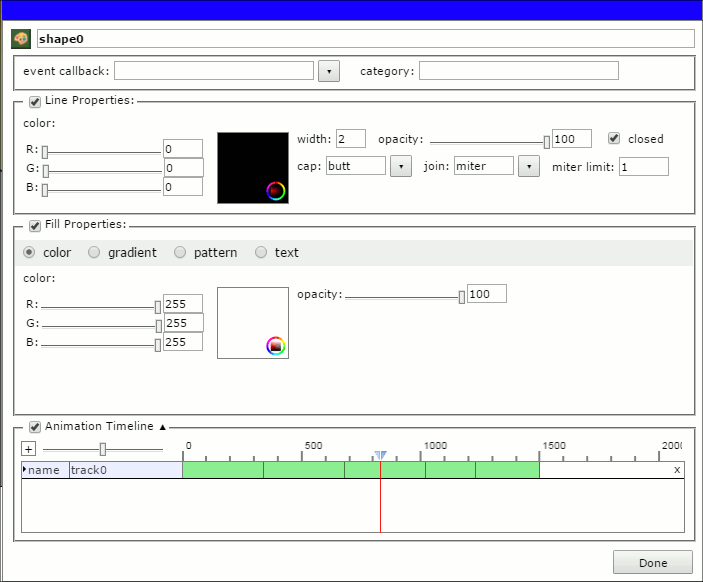
Task: Open the cap style dropdown arrow
Action: pyautogui.click(x=401, y=166)
